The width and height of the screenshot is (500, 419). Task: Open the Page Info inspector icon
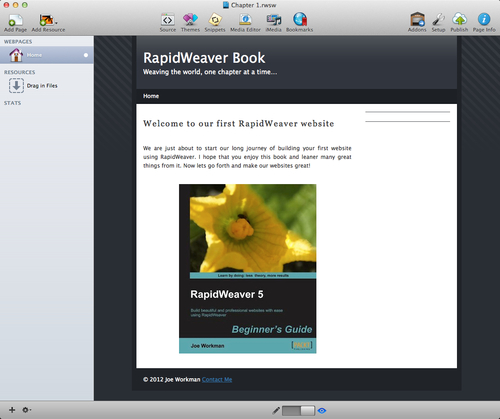point(484,19)
